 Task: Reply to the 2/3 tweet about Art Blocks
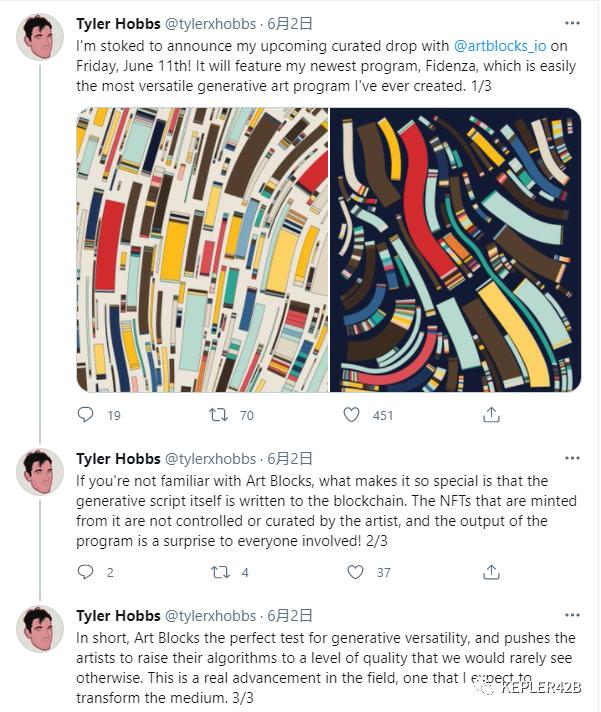86,572
